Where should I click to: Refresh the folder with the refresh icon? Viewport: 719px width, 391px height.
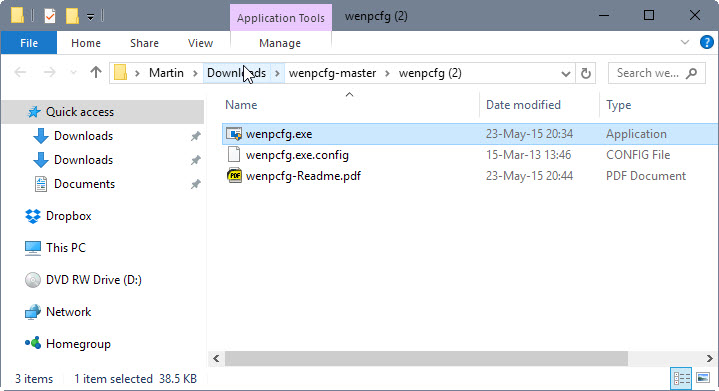[586, 73]
